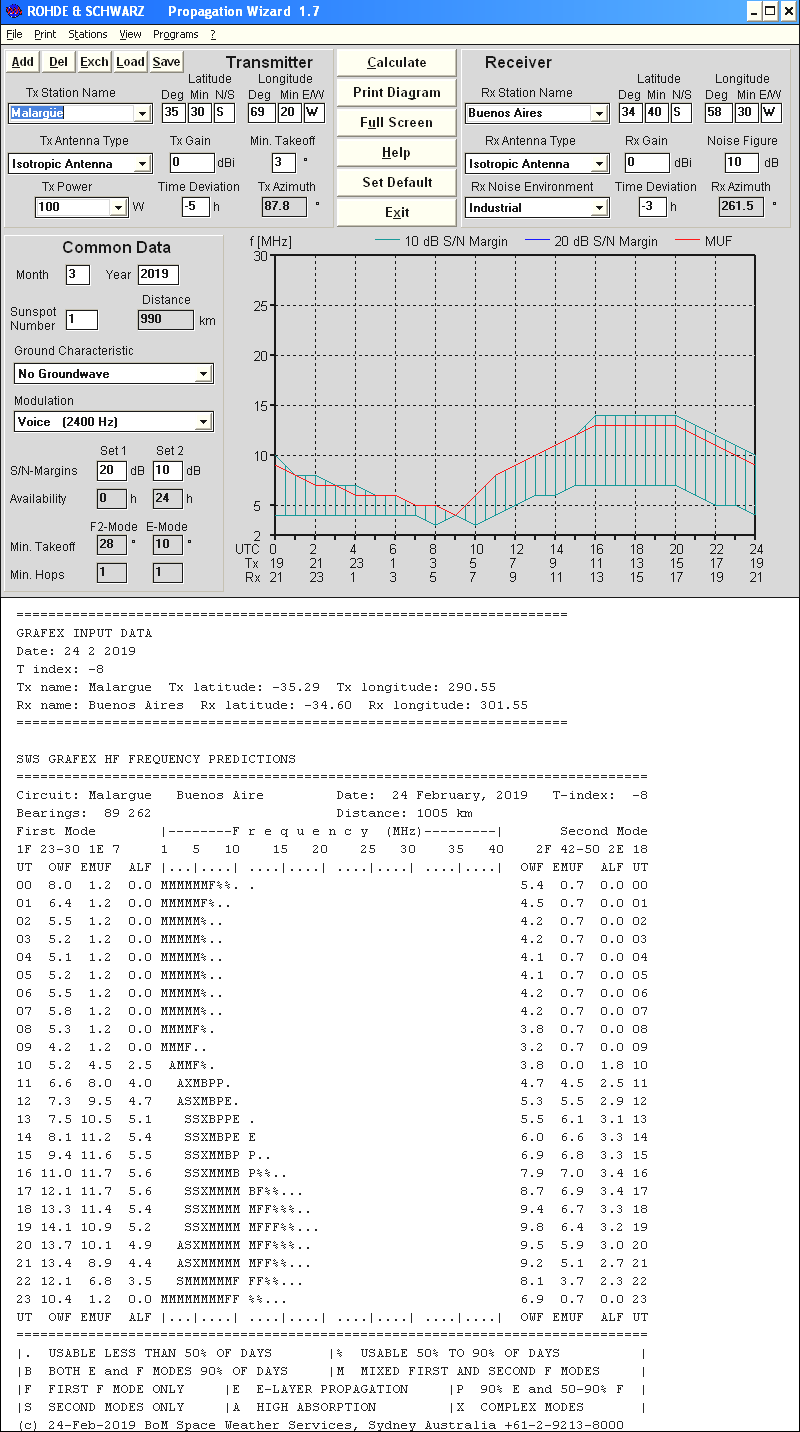The height and width of the screenshot is (1432, 800).
Task: Click the Tx latitude minutes field
Action: 199,112
